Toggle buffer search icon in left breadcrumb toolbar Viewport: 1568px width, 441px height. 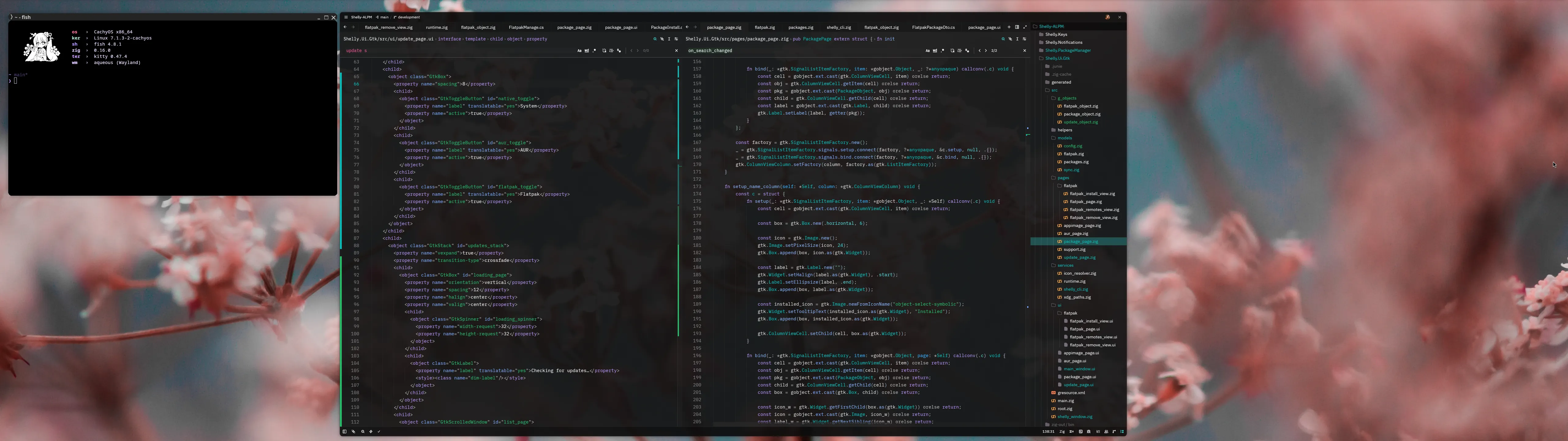655,39
